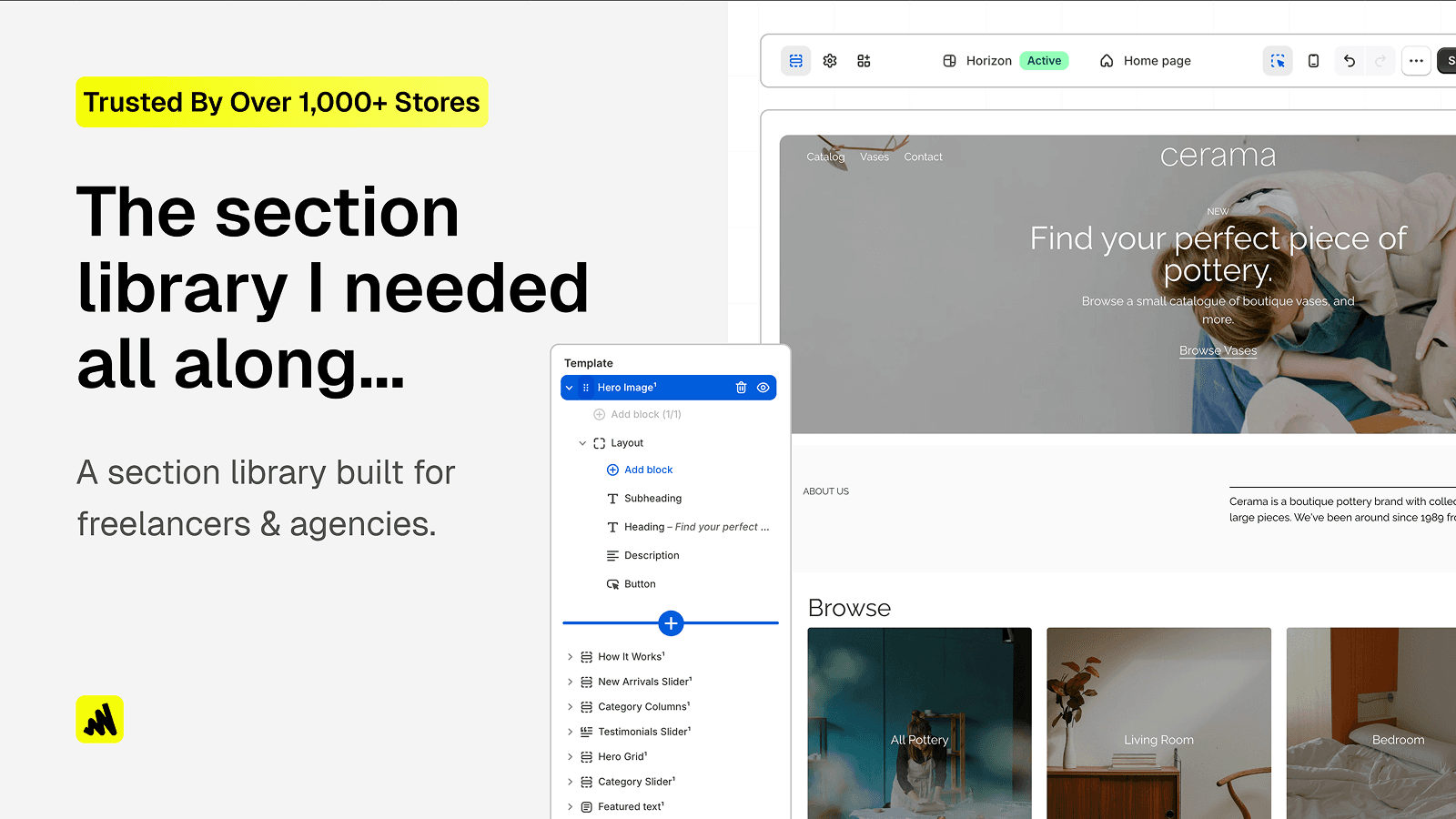This screenshot has width=1456, height=819.
Task: Open the Sections panel icon in top toolbar
Action: pyautogui.click(x=796, y=61)
